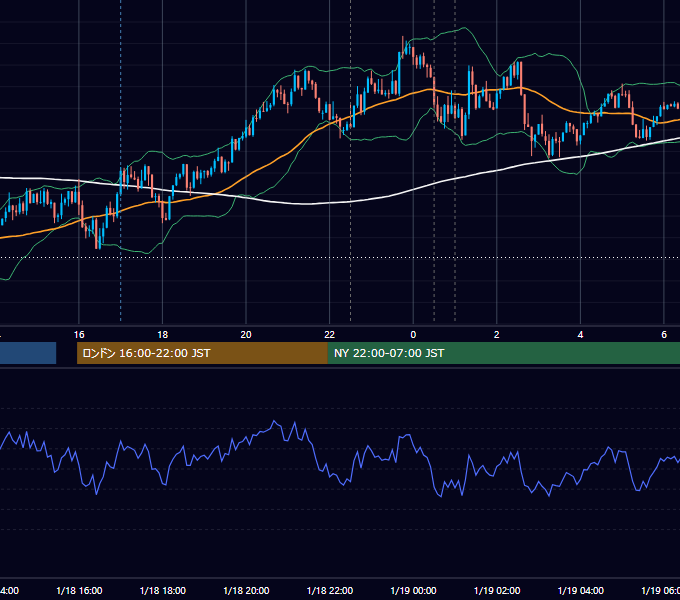Click the 16 hour label on upper axis
Screen dimensions: 680x600
(79, 335)
